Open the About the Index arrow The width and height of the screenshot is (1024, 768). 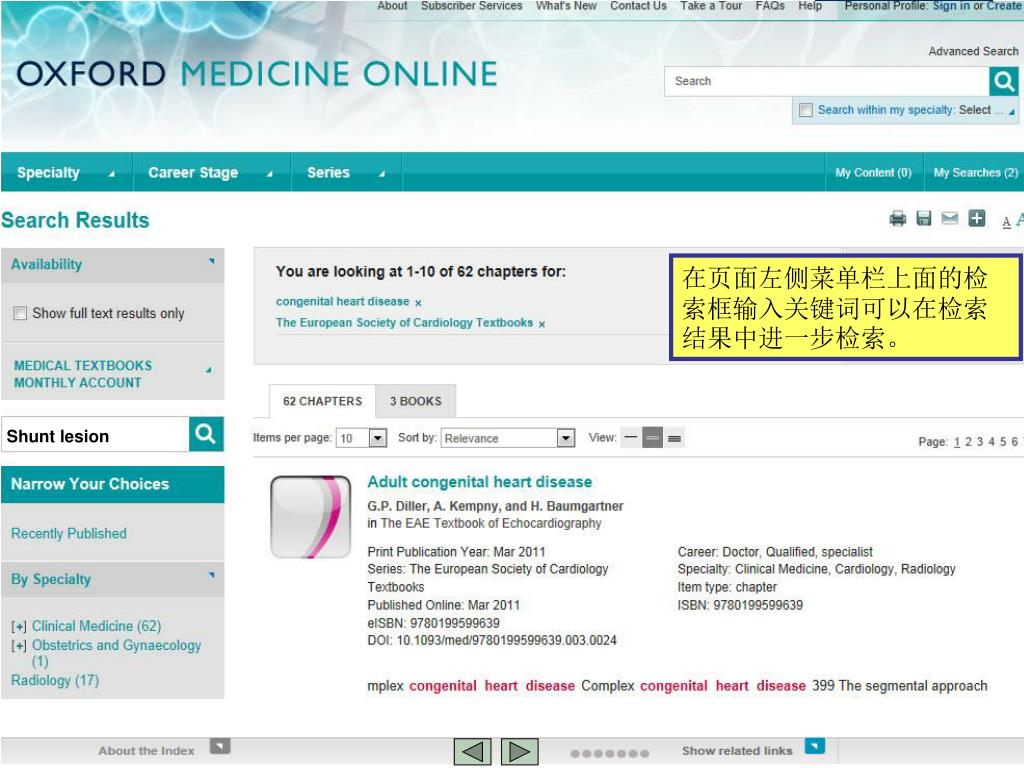[x=220, y=746]
